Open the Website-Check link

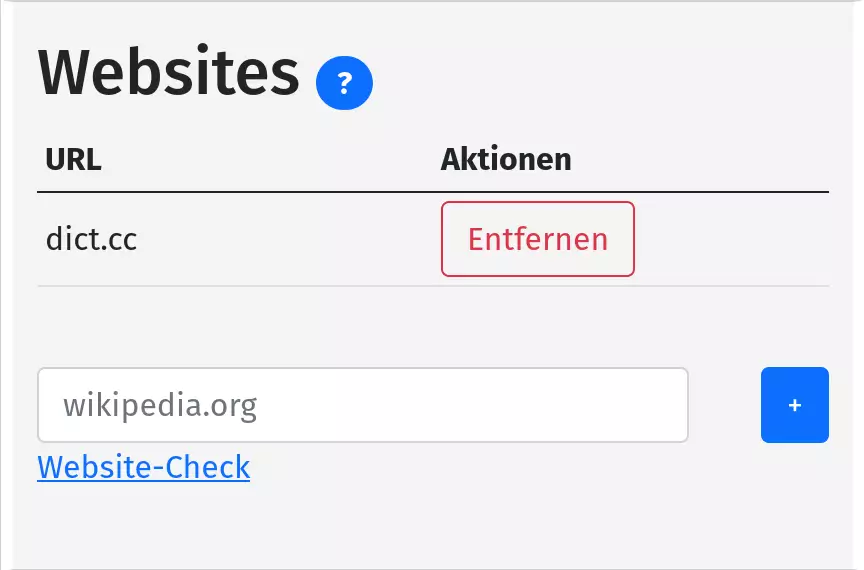[x=143, y=466]
